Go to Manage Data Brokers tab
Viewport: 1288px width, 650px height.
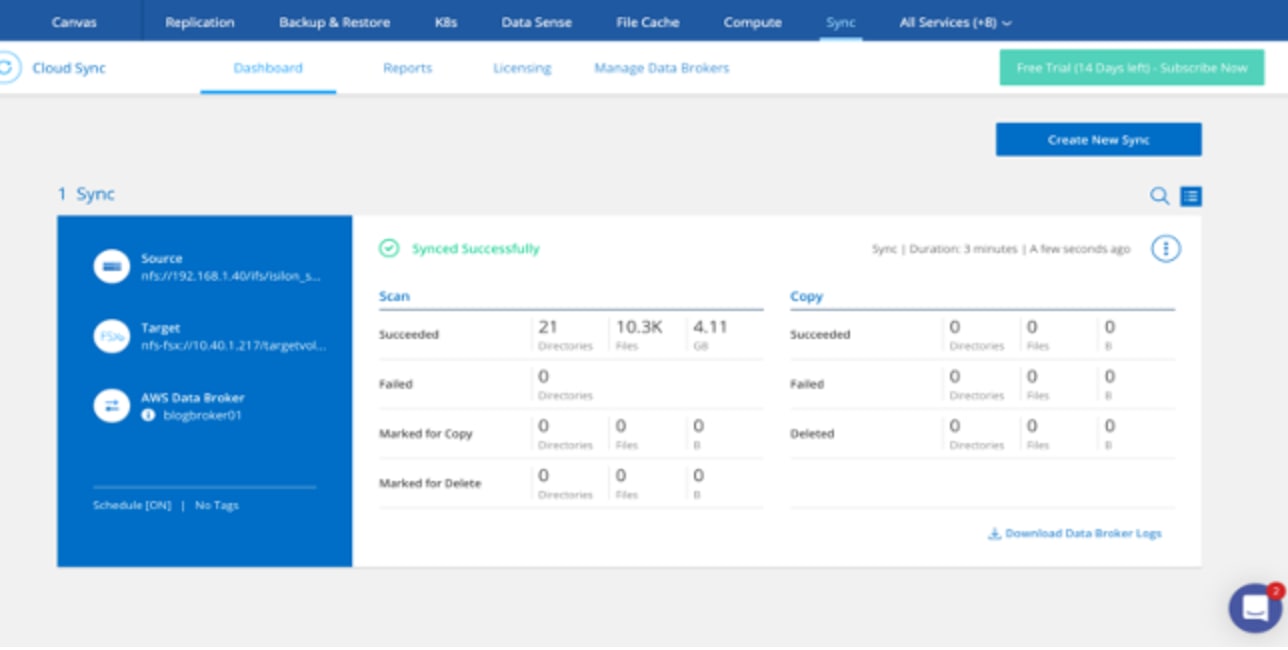[x=661, y=68]
